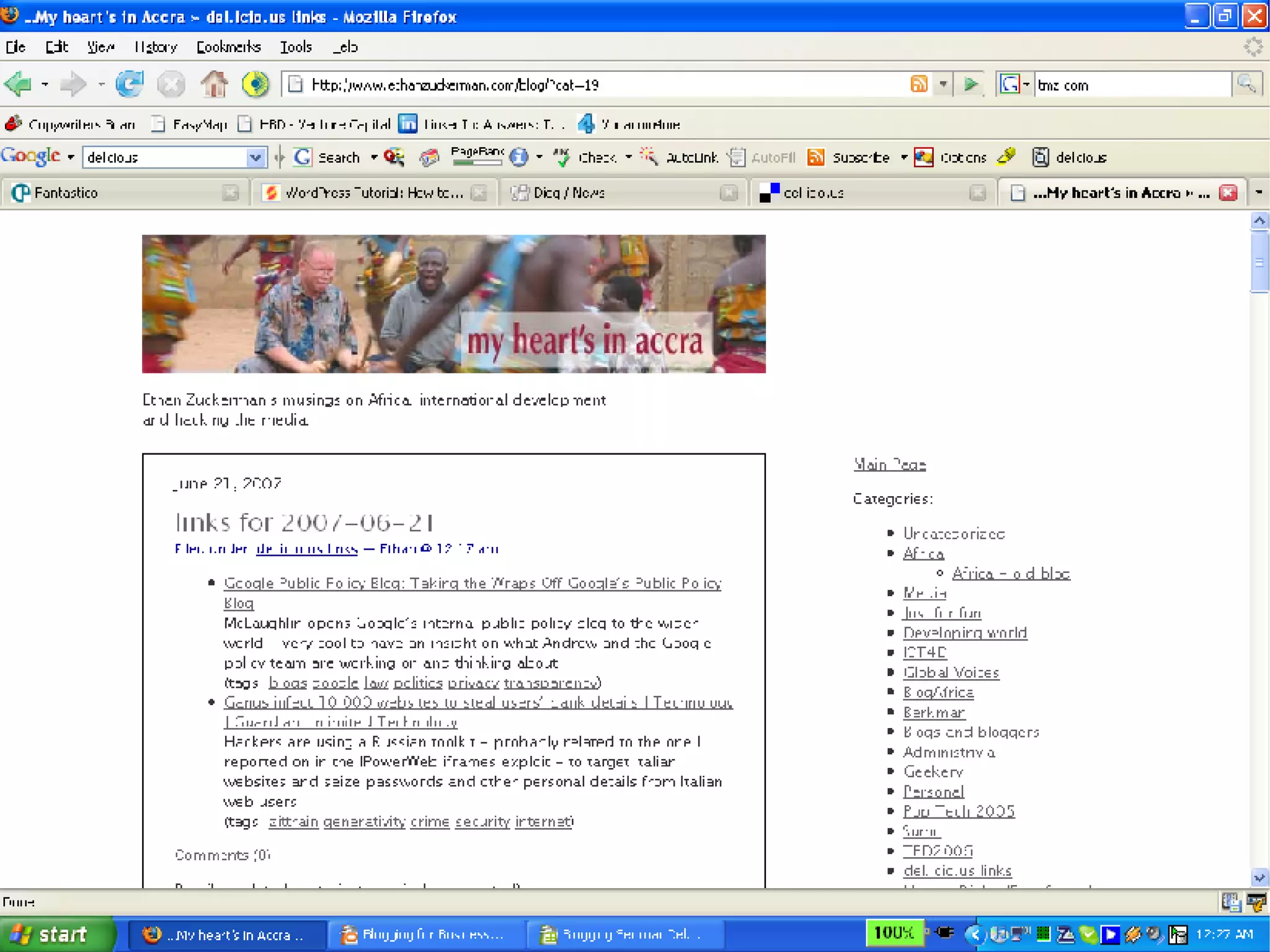Click the Google toolbar spell Check icon
Viewport: 1270px width, 952px height.
pyautogui.click(x=561, y=157)
